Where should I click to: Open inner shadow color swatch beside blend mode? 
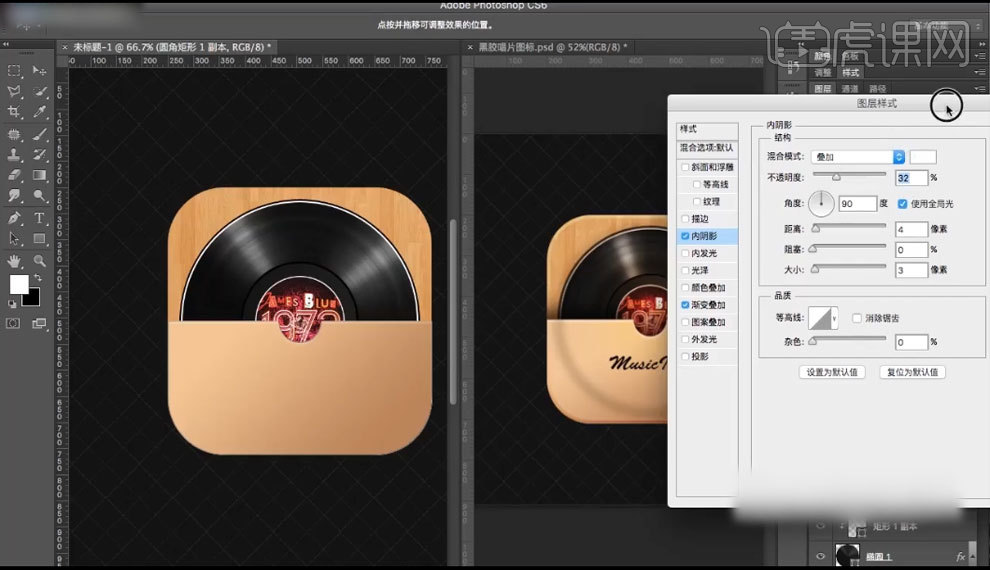coord(922,157)
